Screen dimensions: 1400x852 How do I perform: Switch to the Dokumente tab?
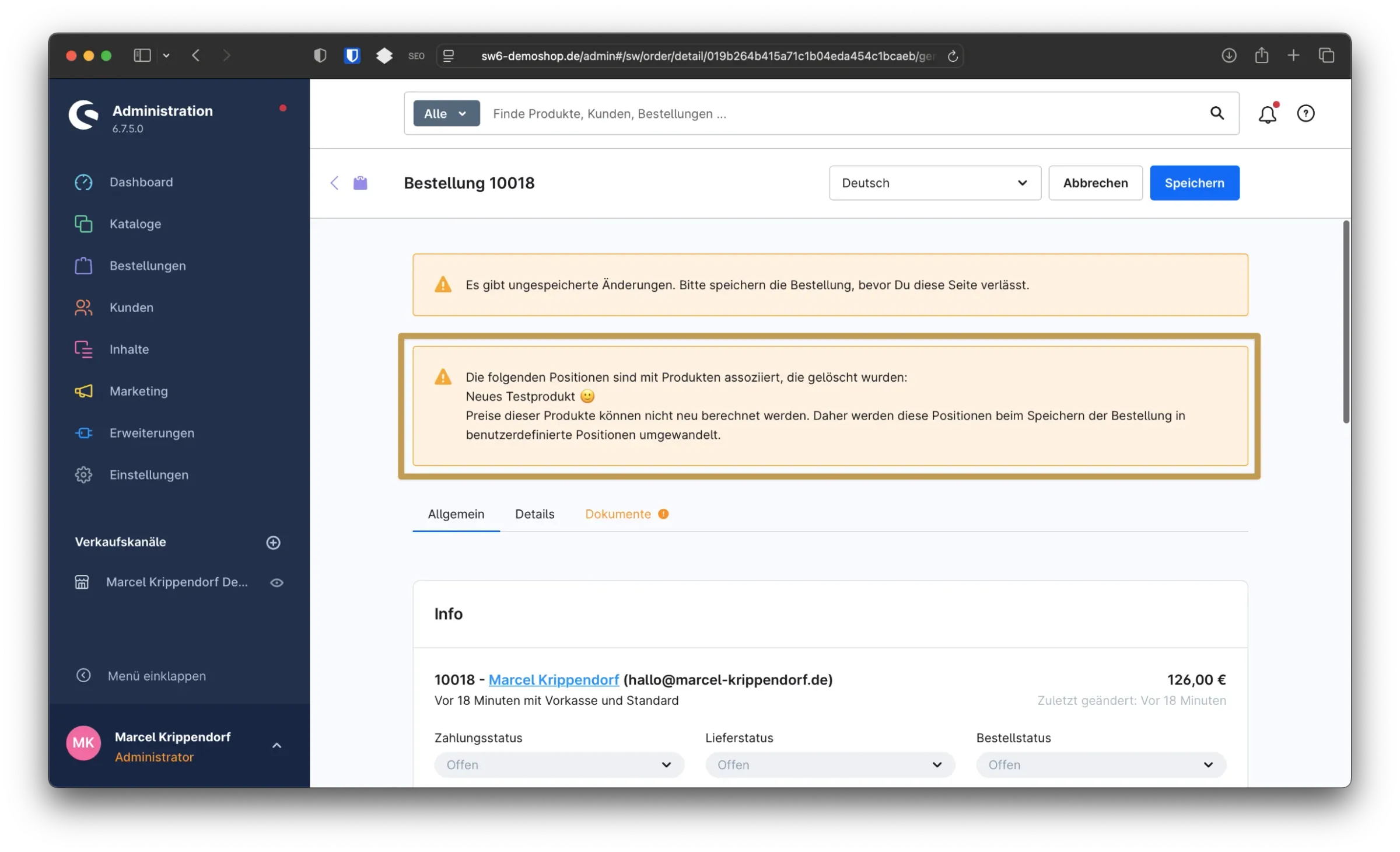[618, 514]
